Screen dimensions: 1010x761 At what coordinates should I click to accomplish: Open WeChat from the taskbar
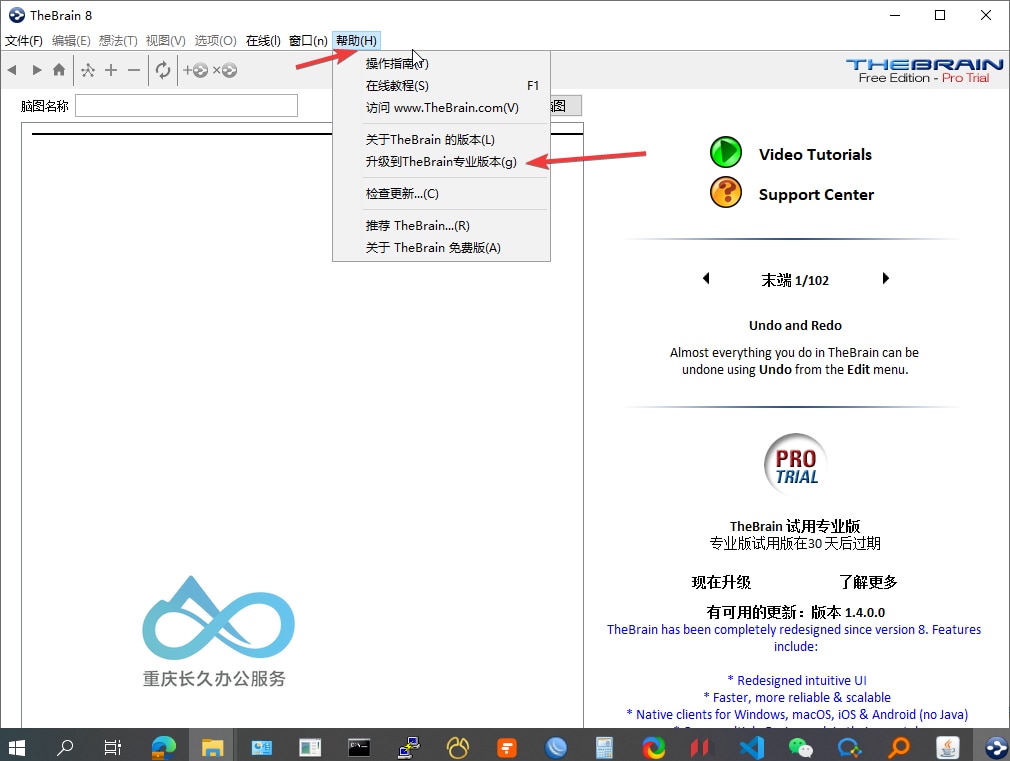pyautogui.click(x=801, y=747)
